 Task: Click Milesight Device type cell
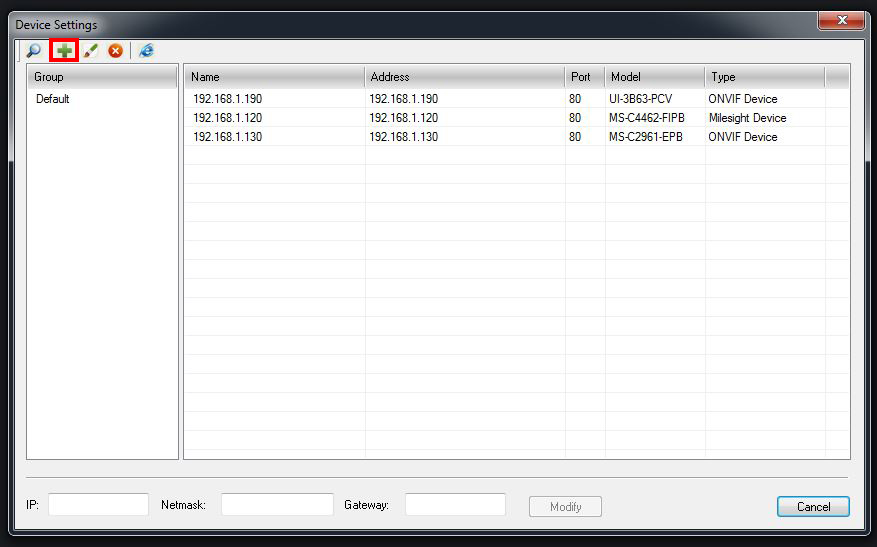pos(747,118)
